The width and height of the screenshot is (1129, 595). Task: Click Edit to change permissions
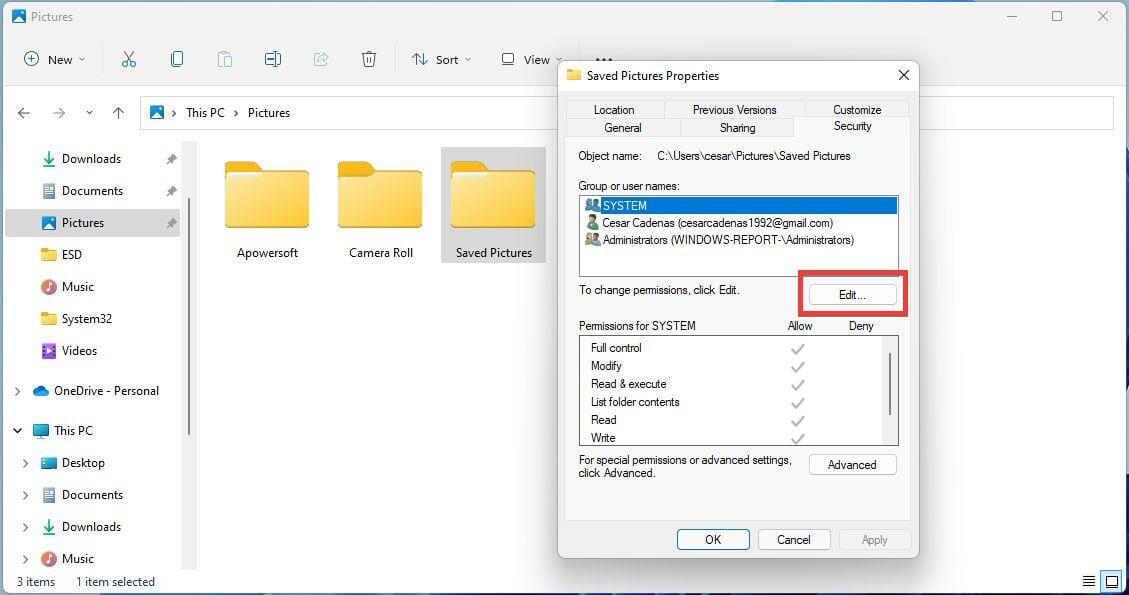[x=853, y=295]
